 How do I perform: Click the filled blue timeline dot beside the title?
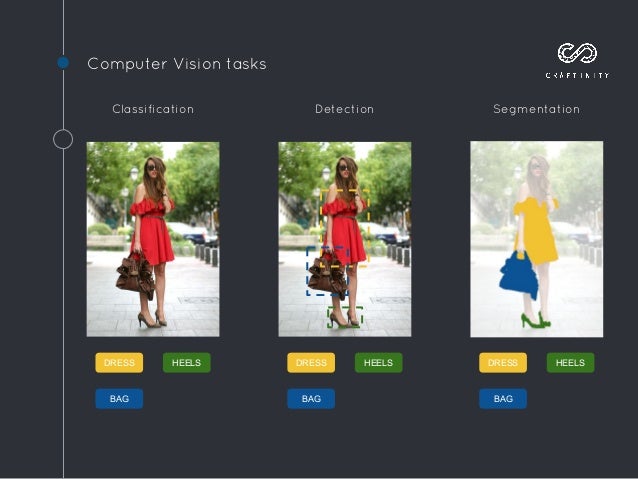tap(63, 63)
